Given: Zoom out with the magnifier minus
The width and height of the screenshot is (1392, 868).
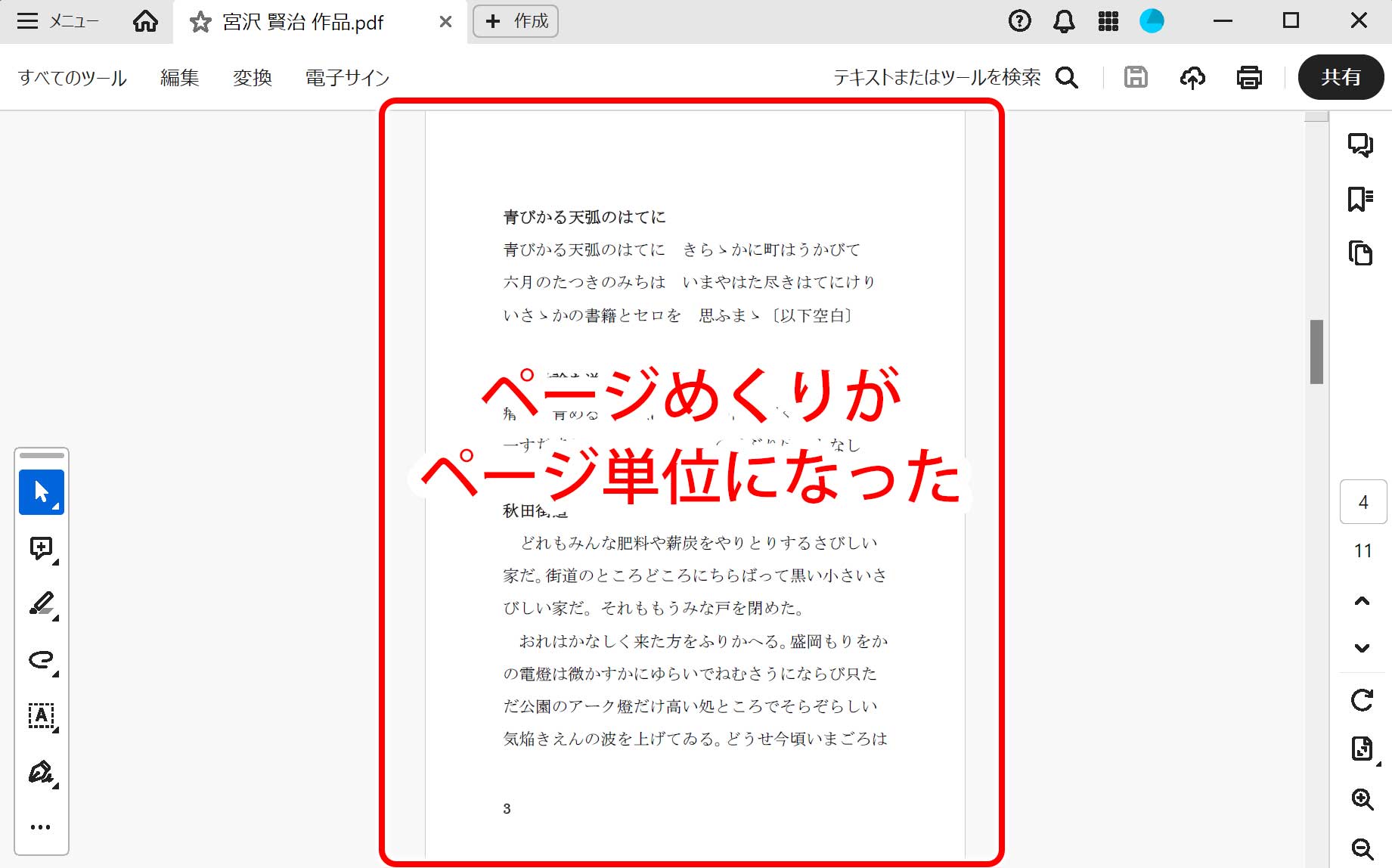Looking at the screenshot, I should [1362, 848].
